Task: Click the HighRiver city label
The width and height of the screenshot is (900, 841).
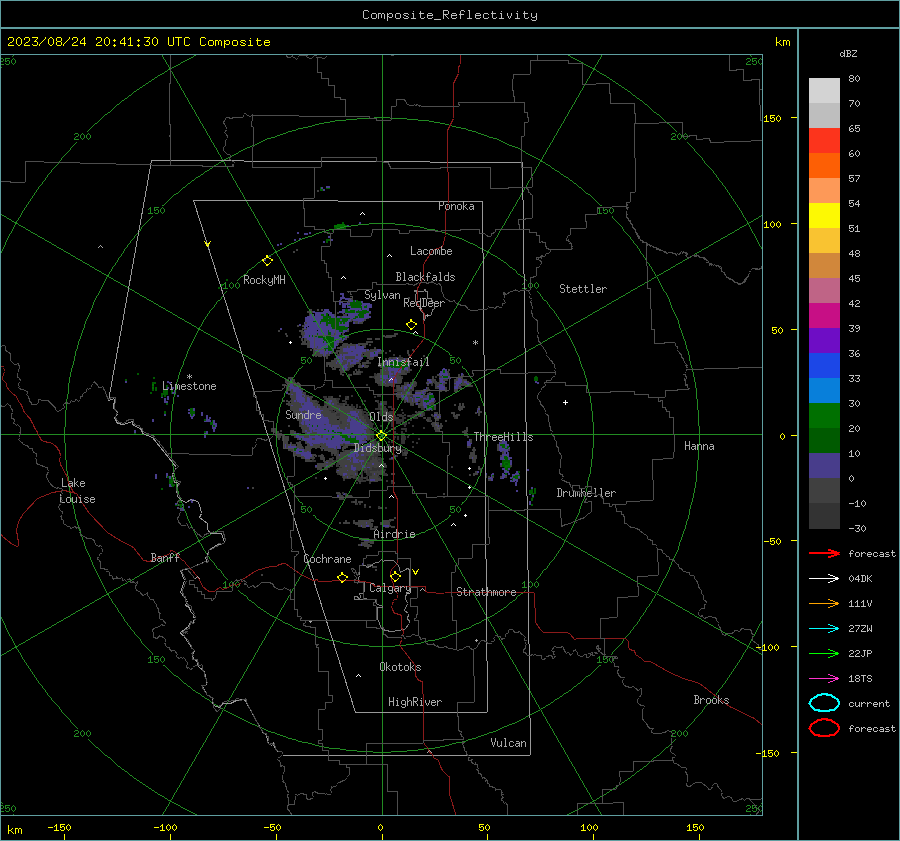Action: pyautogui.click(x=415, y=702)
